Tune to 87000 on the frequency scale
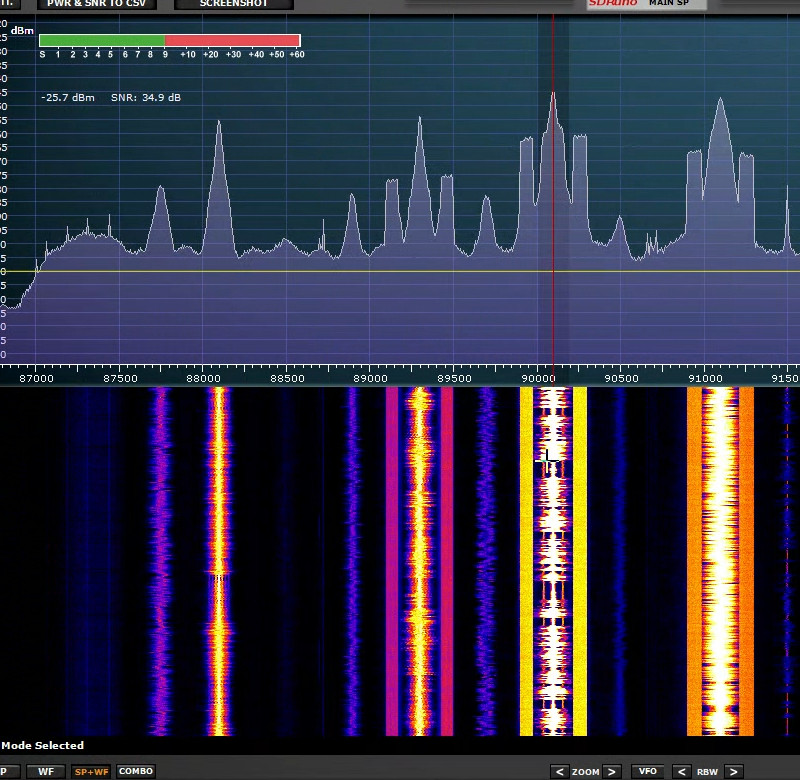Screen dimensions: 800x780 [x=36, y=379]
